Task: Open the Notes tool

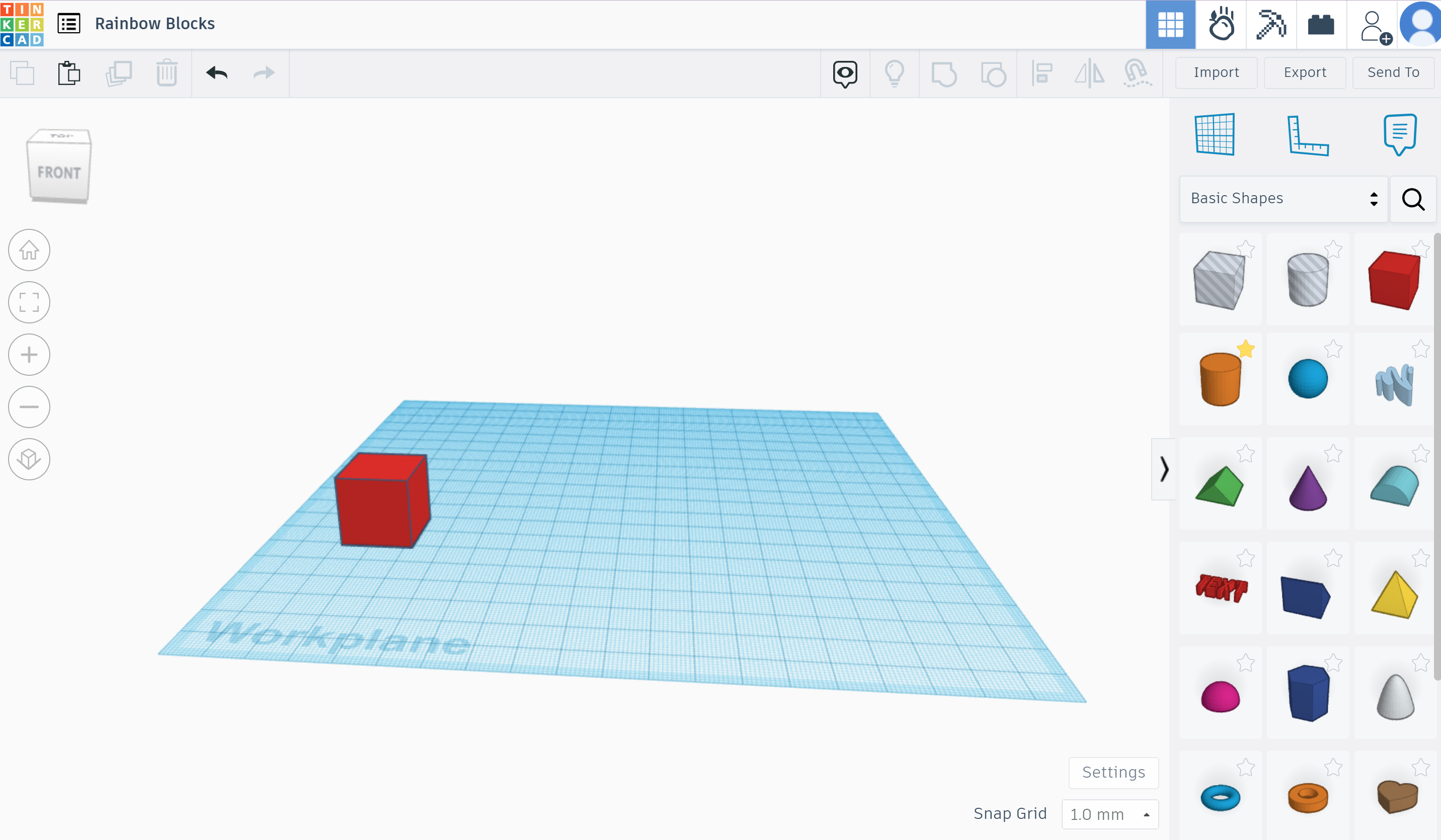Action: (1399, 134)
